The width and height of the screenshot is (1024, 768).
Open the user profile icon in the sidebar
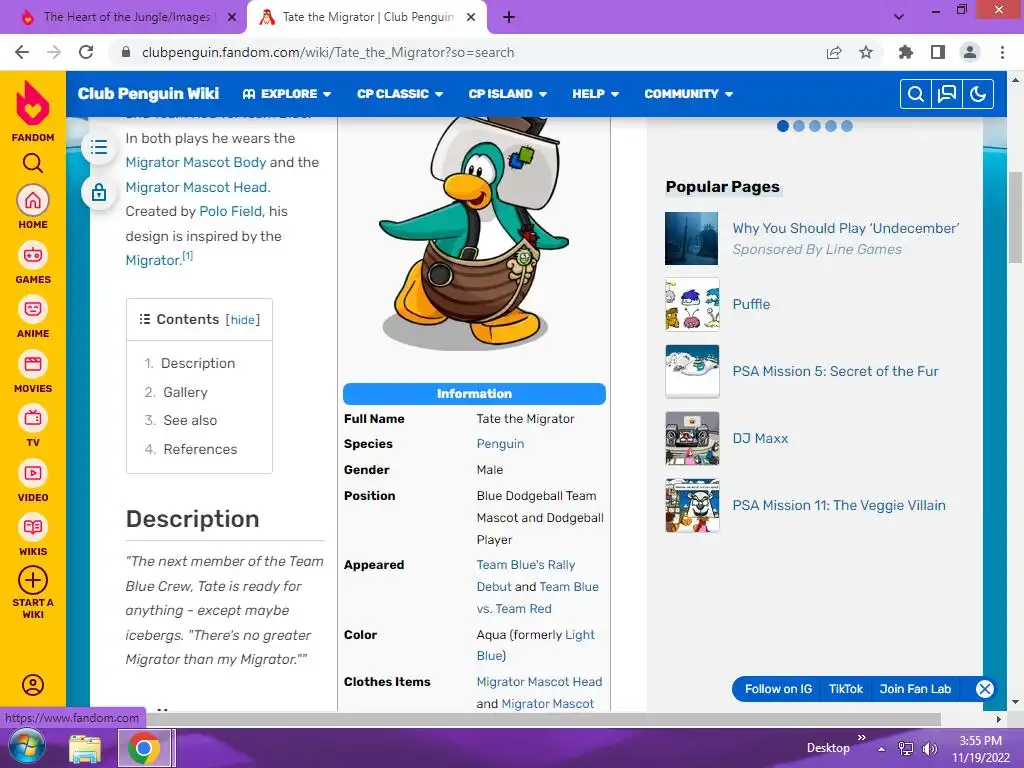33,685
